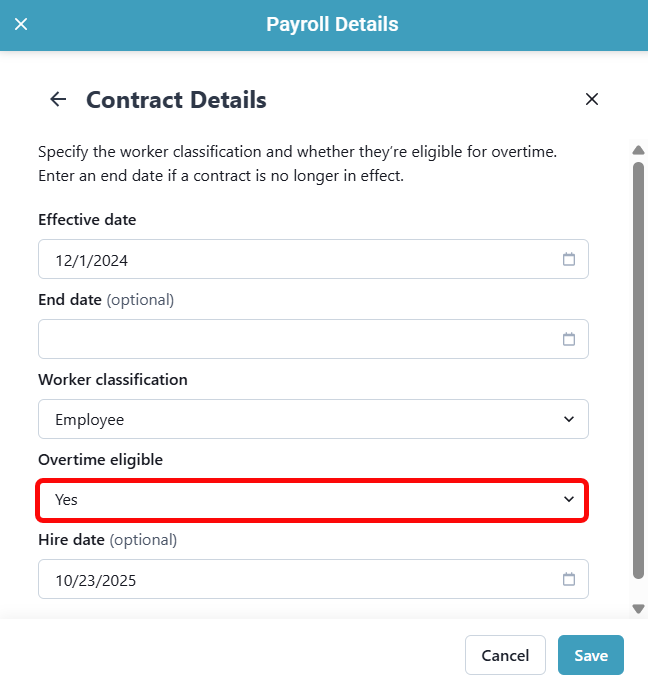Click the "Effective date" field label
The image size is (648, 687).
coord(87,219)
